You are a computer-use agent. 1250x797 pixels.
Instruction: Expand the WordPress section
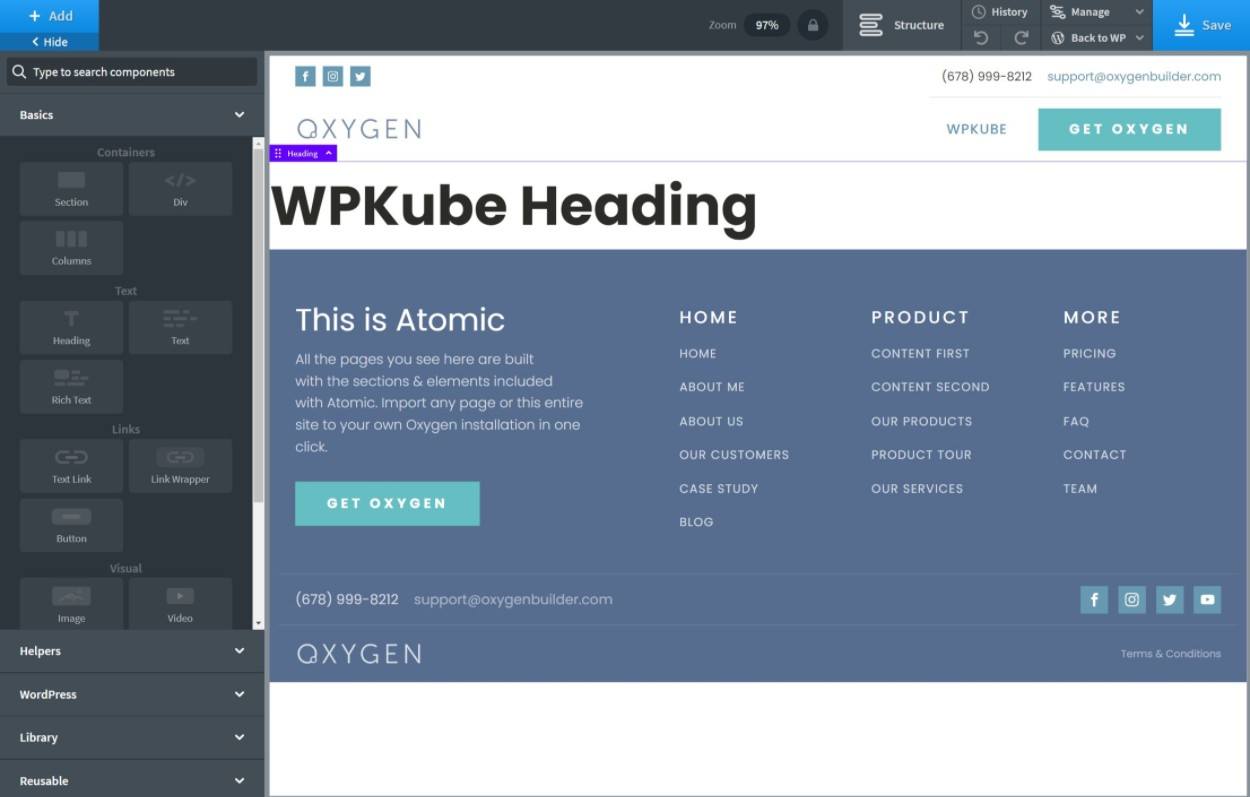(x=132, y=694)
